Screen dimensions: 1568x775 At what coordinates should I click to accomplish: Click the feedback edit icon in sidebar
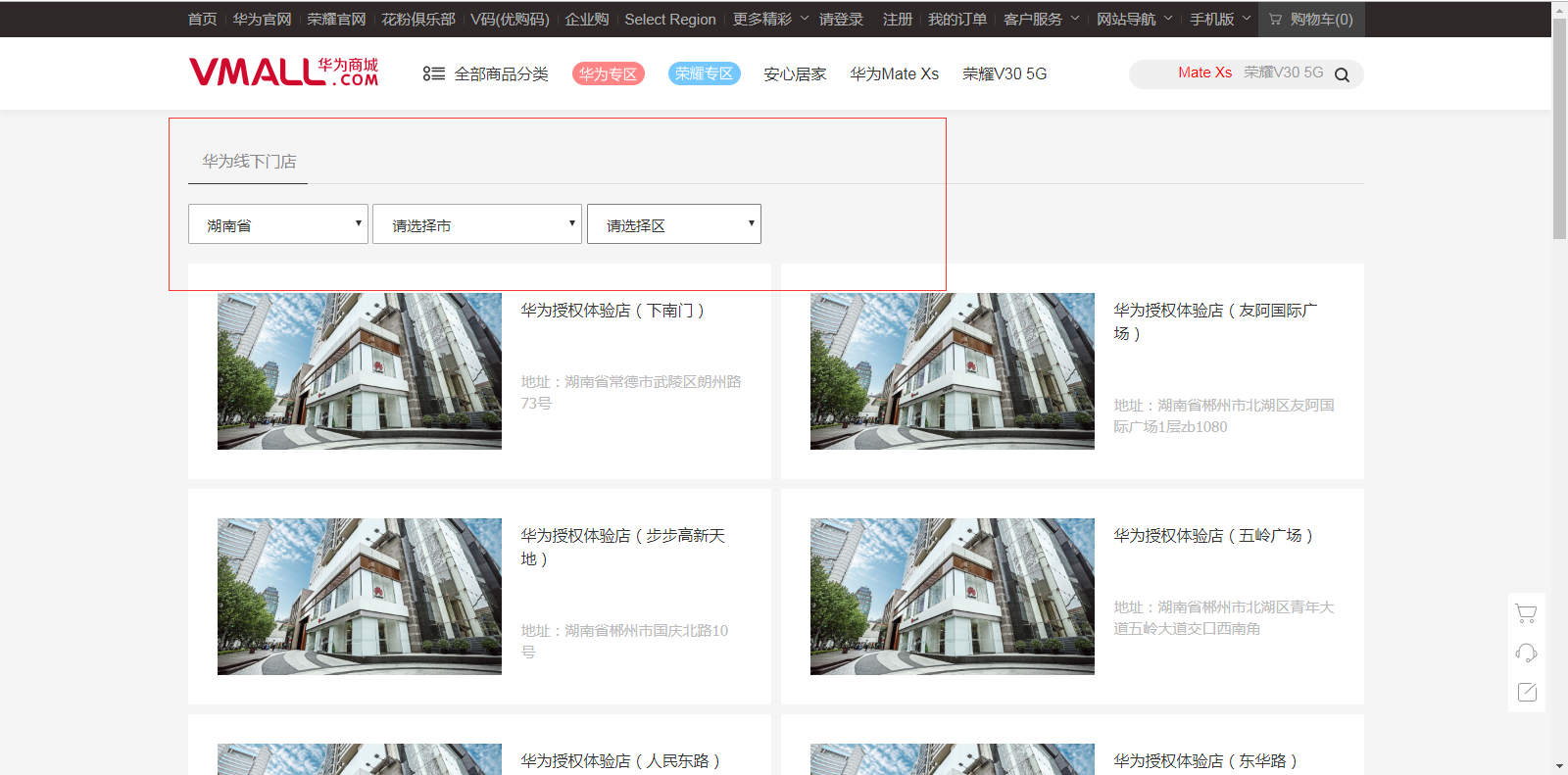1526,692
